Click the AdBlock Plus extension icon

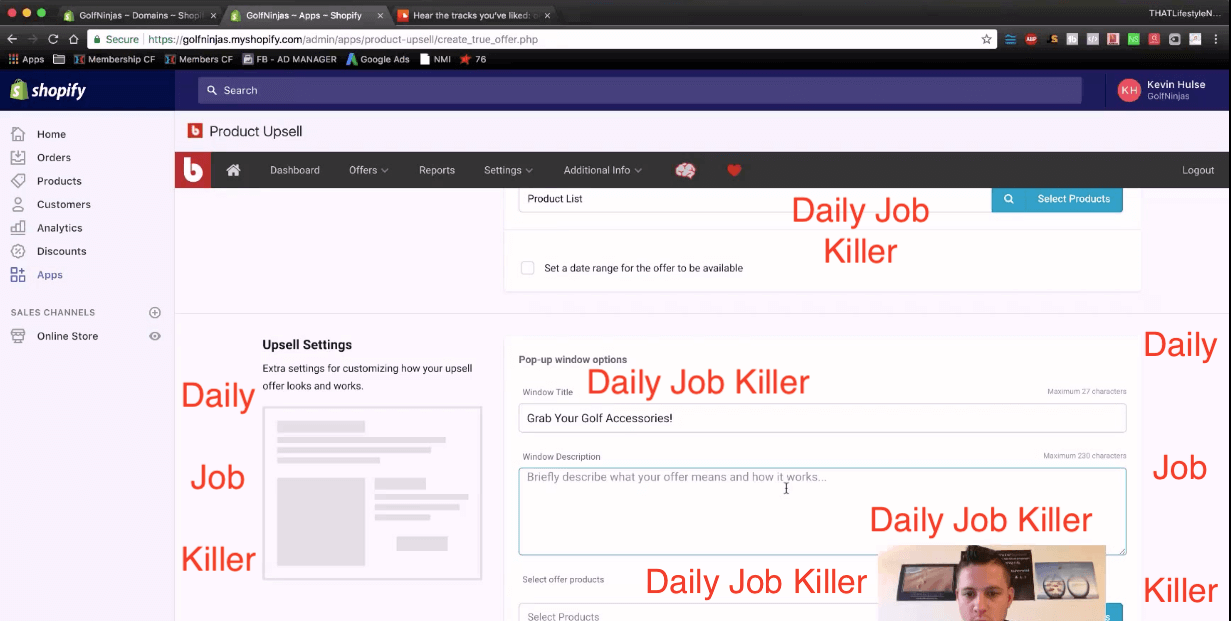(x=1031, y=39)
